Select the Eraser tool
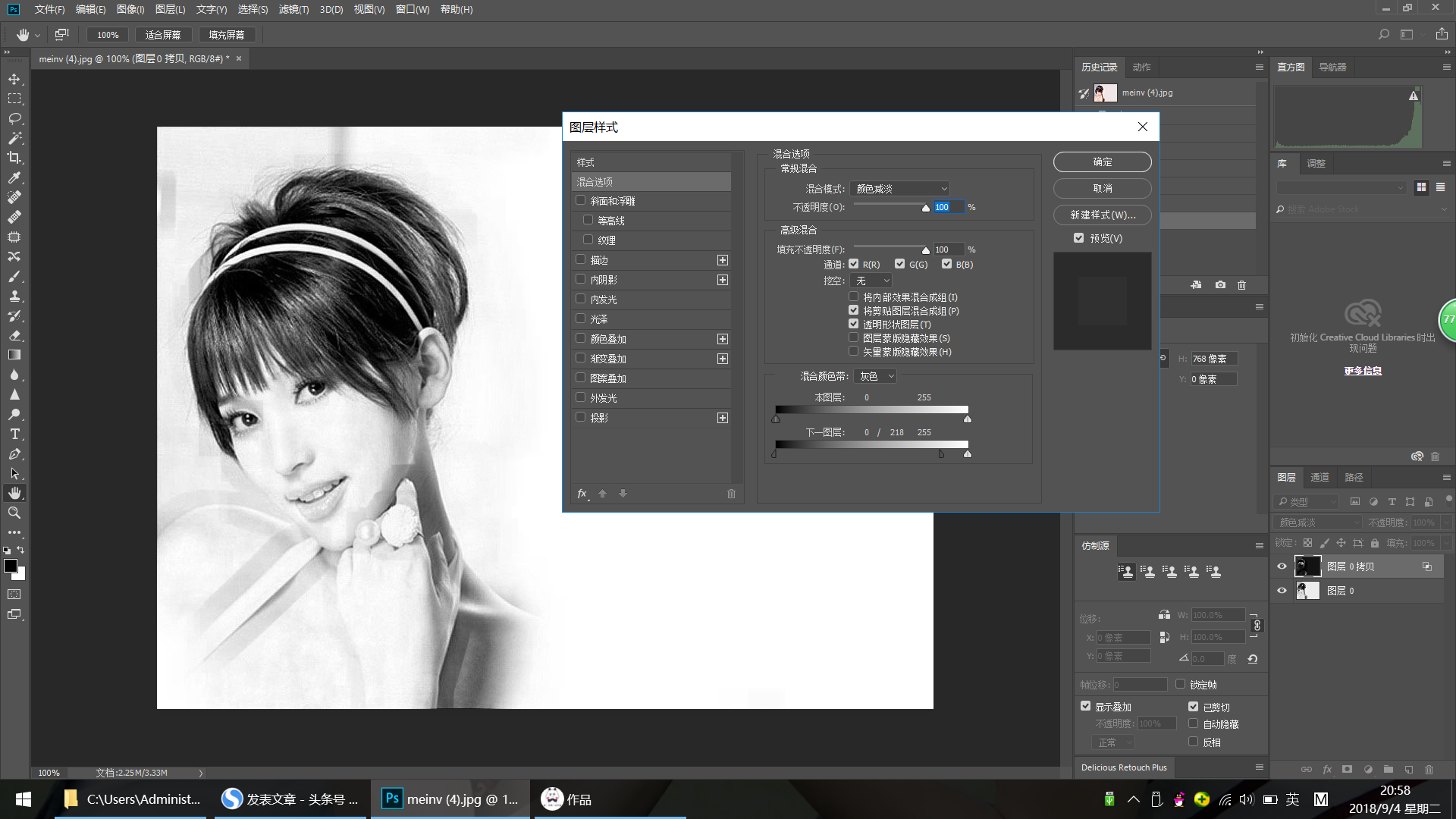 (x=14, y=335)
